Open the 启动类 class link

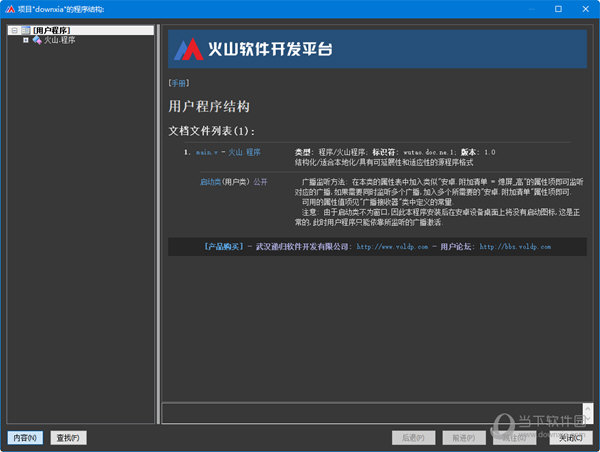point(210,182)
